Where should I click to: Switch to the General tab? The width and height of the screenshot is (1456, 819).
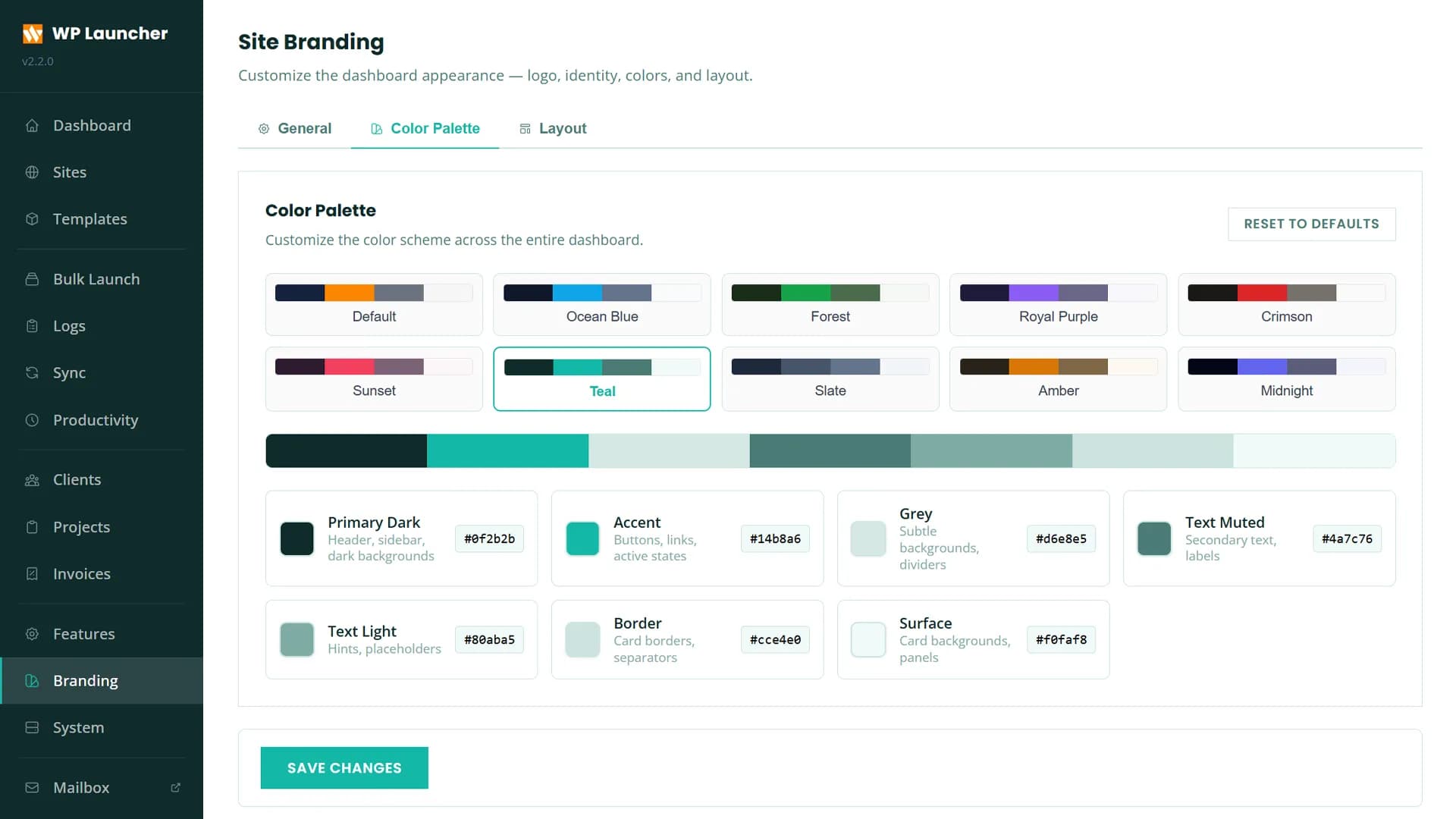point(294,129)
